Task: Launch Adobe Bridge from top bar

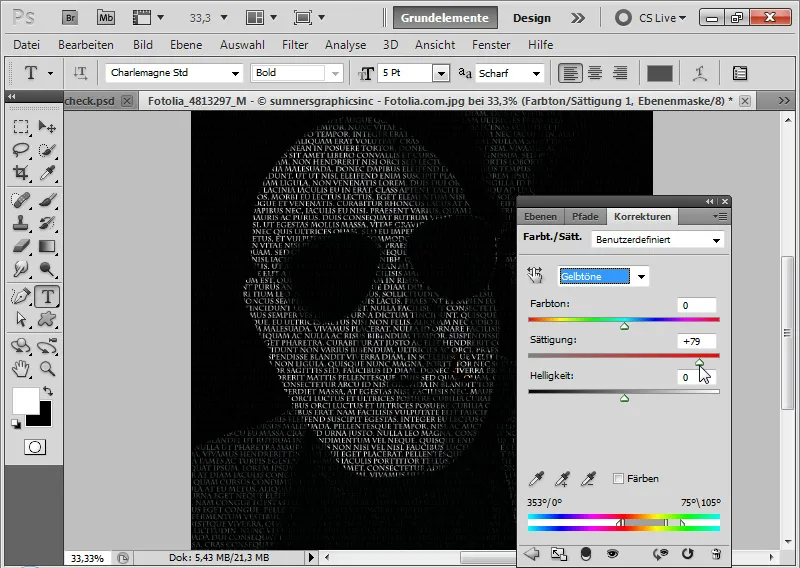Action: (70, 18)
